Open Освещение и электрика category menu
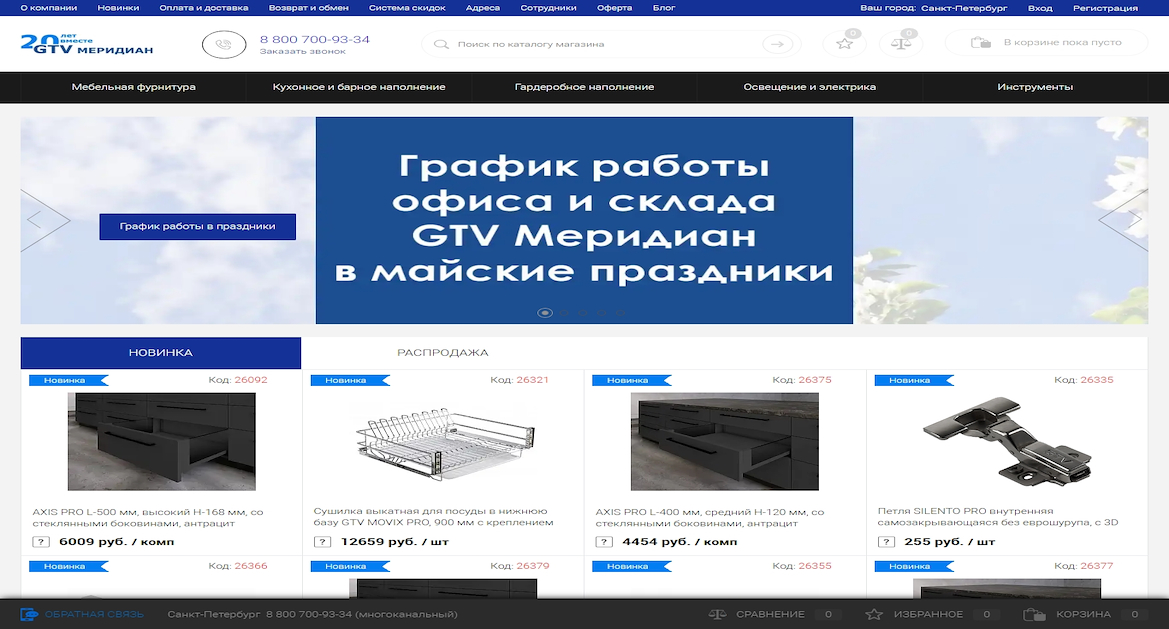Viewport: 1169px width, 629px height. (x=810, y=87)
